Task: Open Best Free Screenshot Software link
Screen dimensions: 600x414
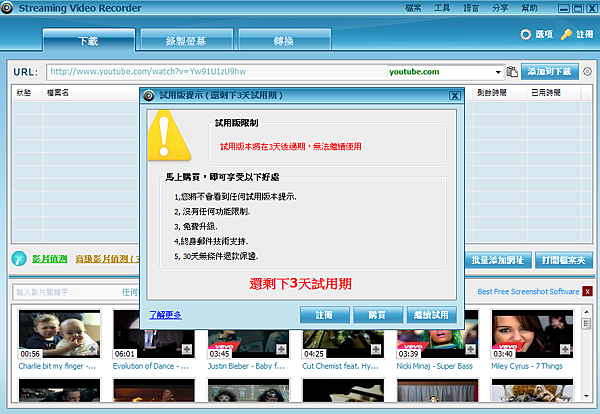Action: (x=528, y=292)
